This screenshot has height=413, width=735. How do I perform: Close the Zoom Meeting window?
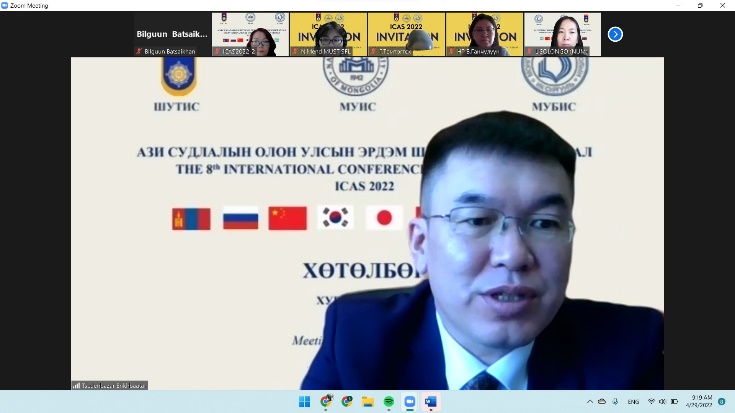(722, 6)
